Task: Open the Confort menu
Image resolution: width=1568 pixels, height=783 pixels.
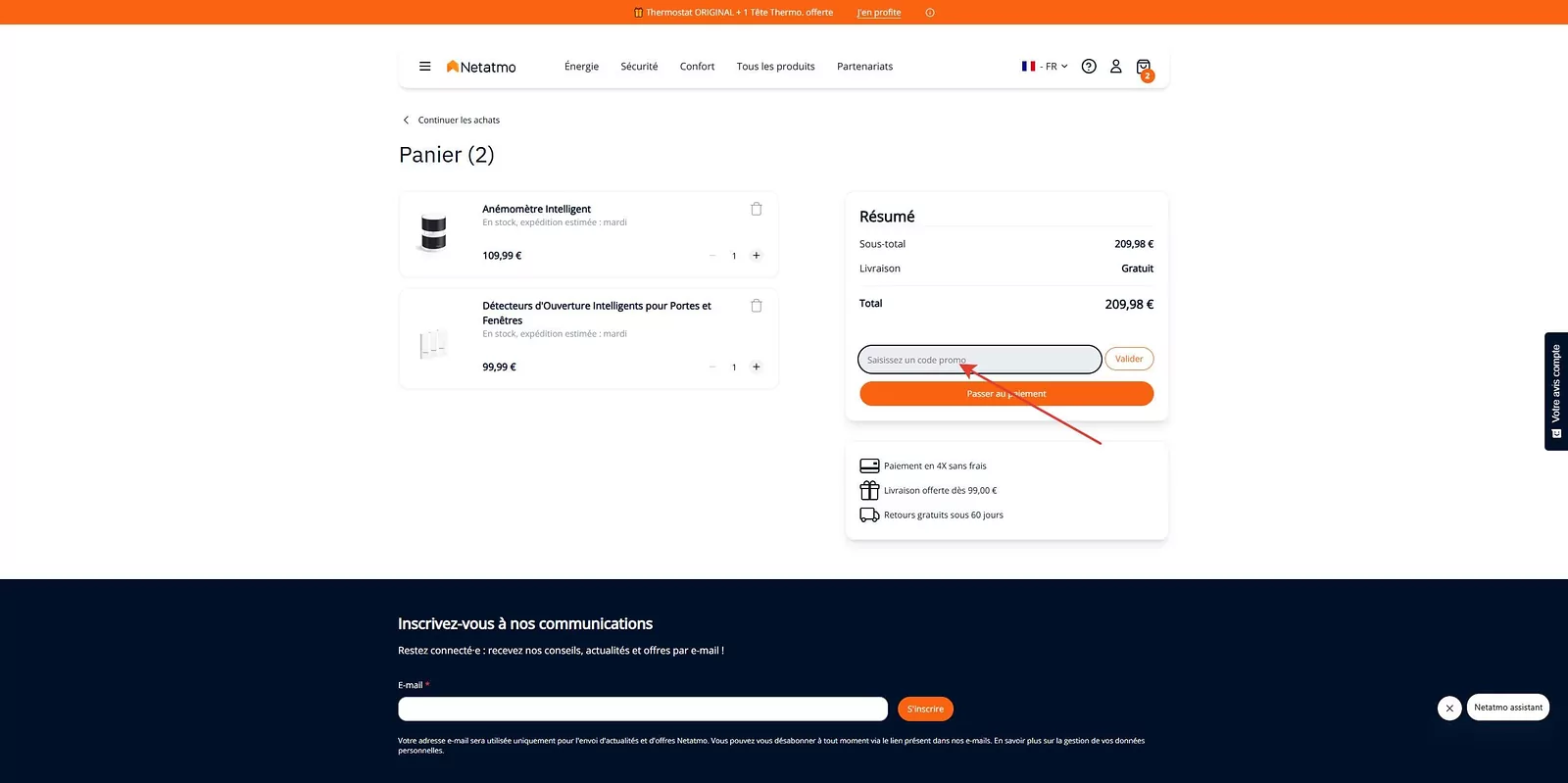Action: [697, 67]
